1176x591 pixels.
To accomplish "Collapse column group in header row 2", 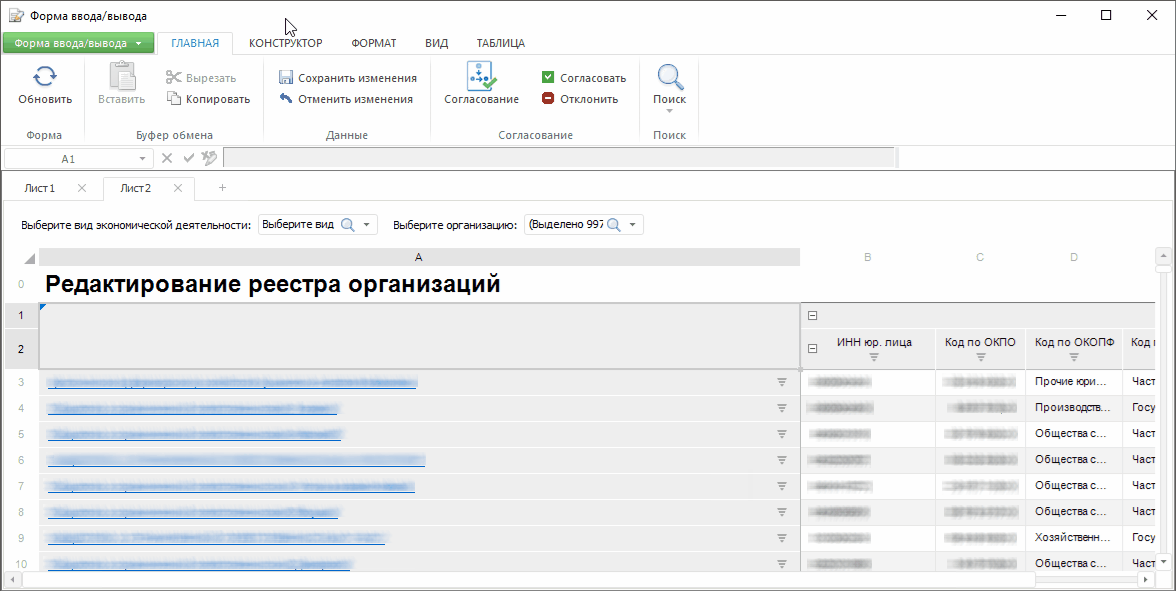I will 813,349.
